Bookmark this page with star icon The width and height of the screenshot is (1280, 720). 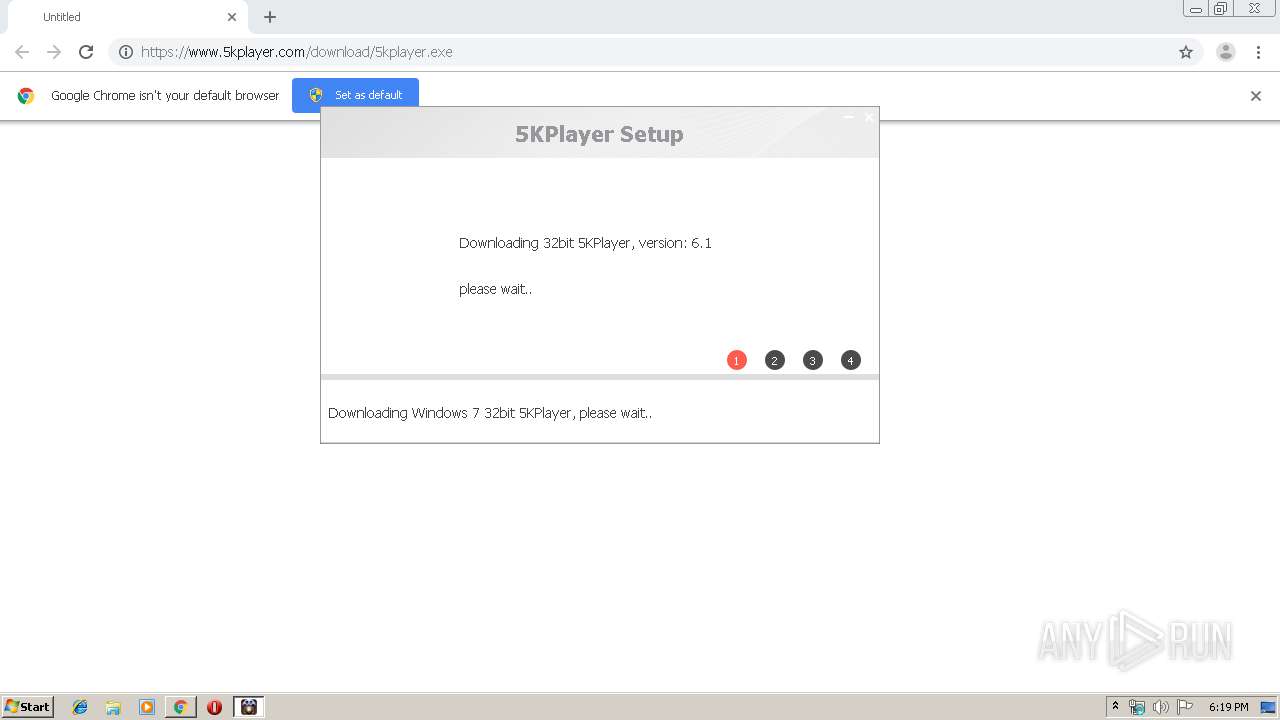coord(1186,52)
